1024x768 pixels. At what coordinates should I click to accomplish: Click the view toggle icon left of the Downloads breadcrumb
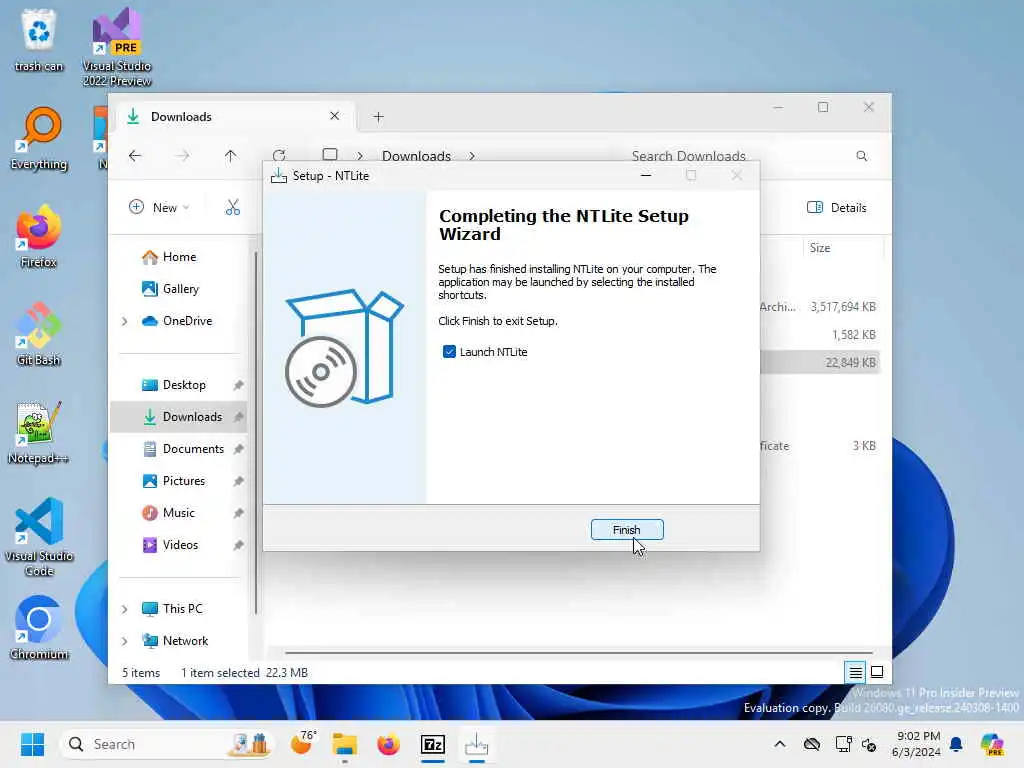tap(330, 155)
